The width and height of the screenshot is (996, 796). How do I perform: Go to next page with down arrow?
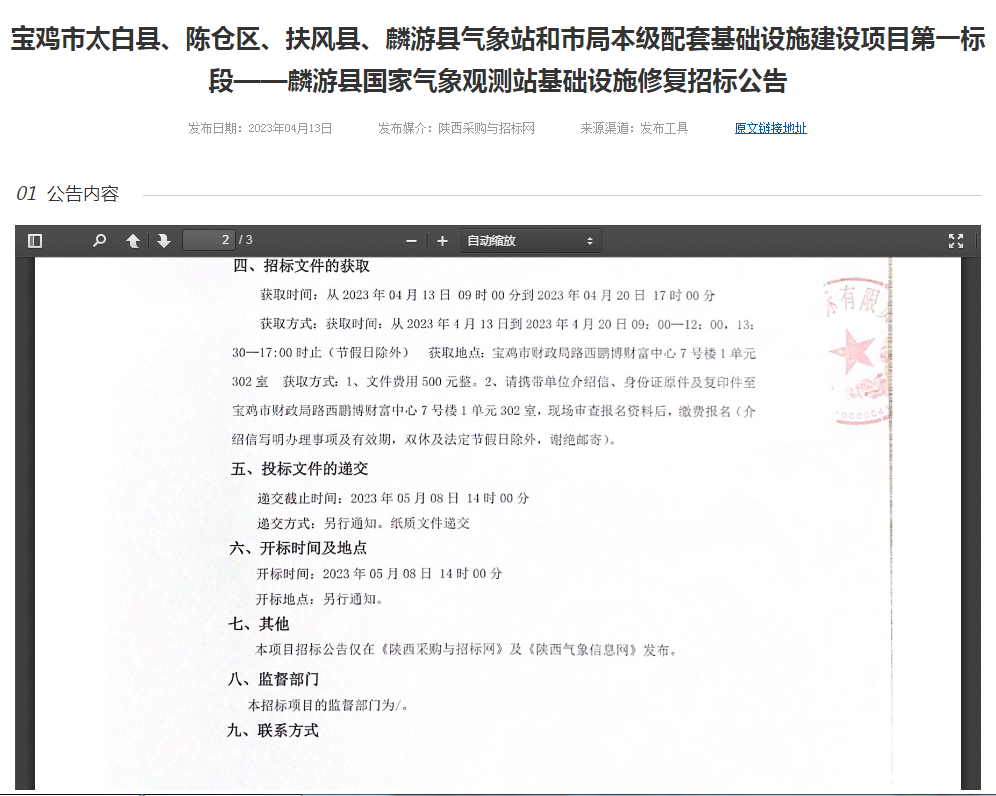[x=164, y=241]
